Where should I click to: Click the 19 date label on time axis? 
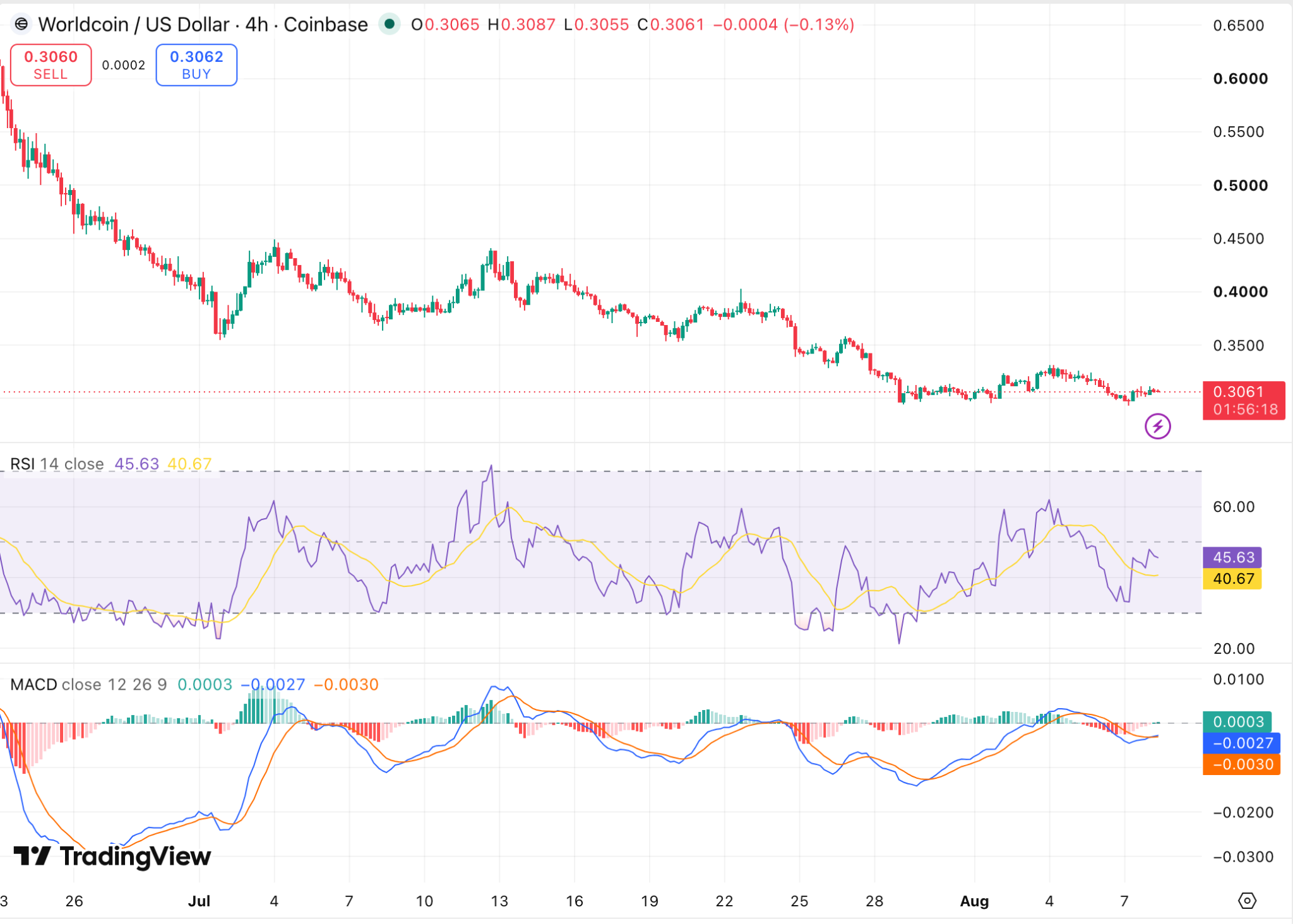(x=649, y=901)
